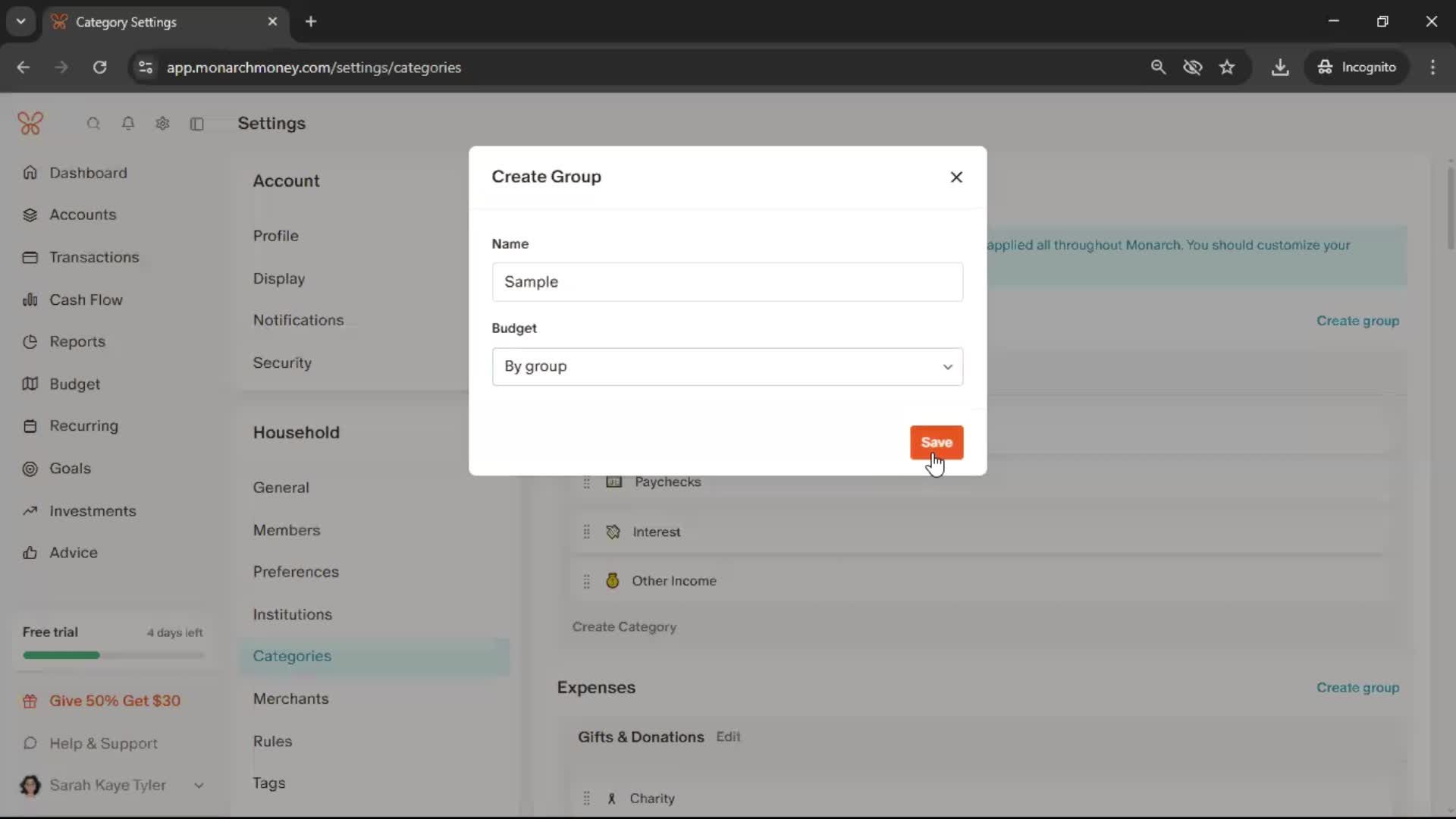Click the Give 50% Get $30 gift icon
Viewport: 1456px width, 819px height.
coord(30,701)
